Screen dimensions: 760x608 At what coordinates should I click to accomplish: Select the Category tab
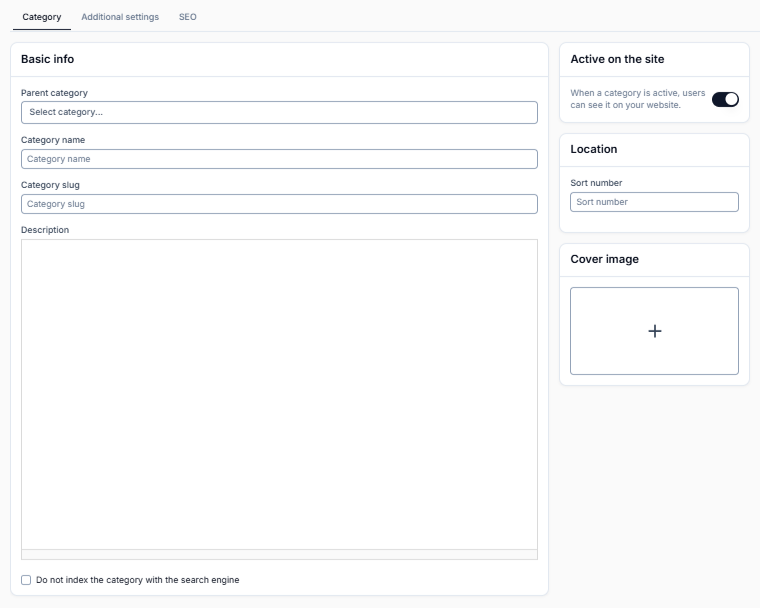pos(42,17)
